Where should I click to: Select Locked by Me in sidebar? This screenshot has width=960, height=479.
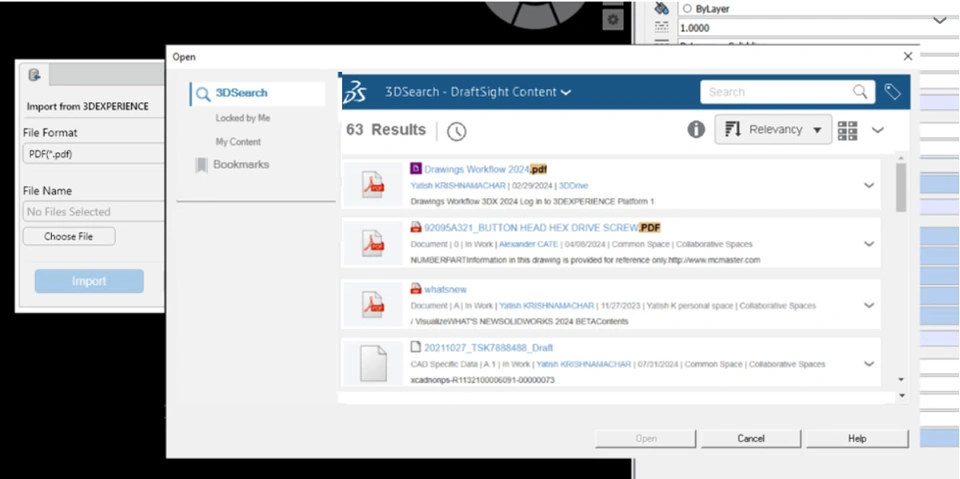[x=242, y=118]
